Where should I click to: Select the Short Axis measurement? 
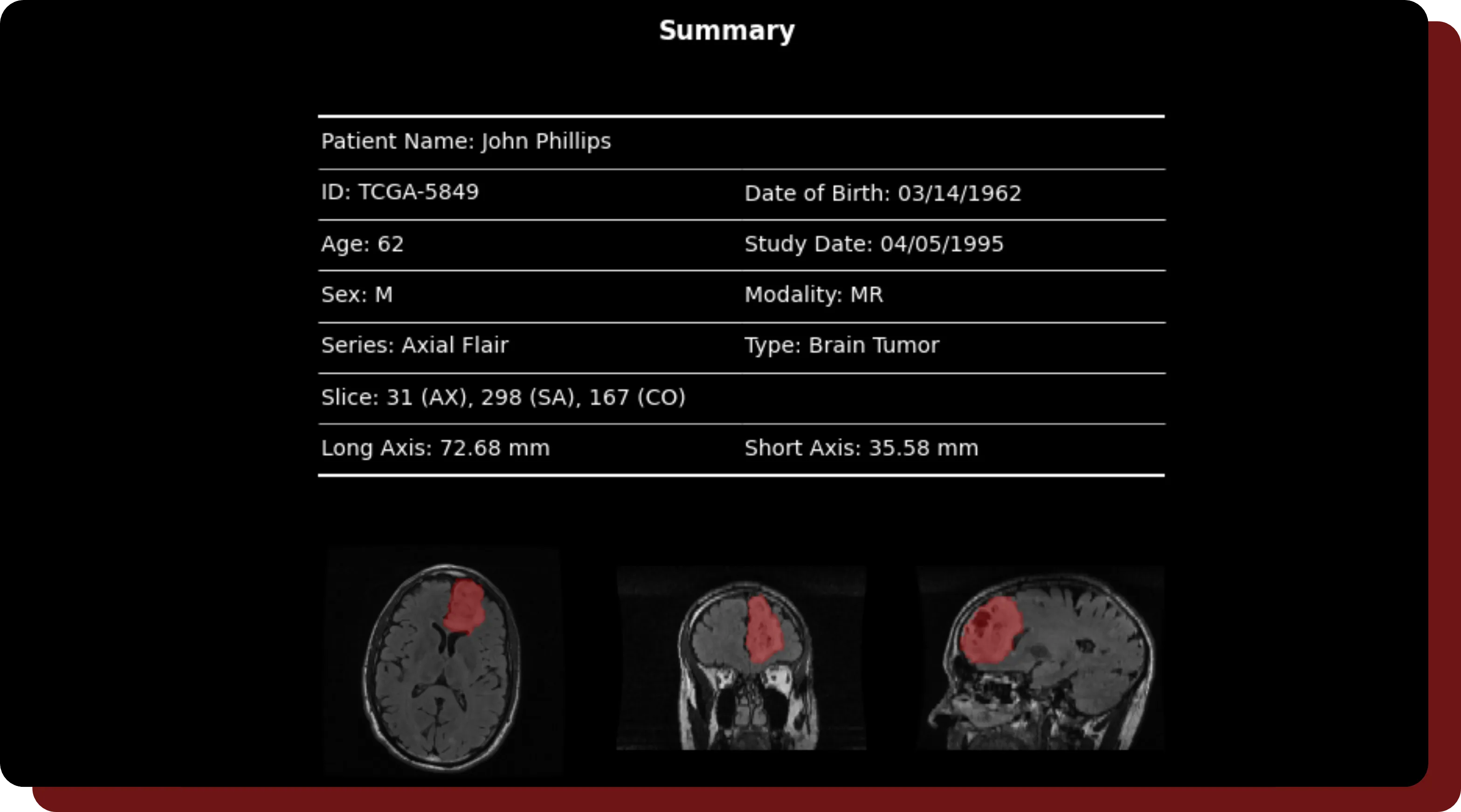861,448
